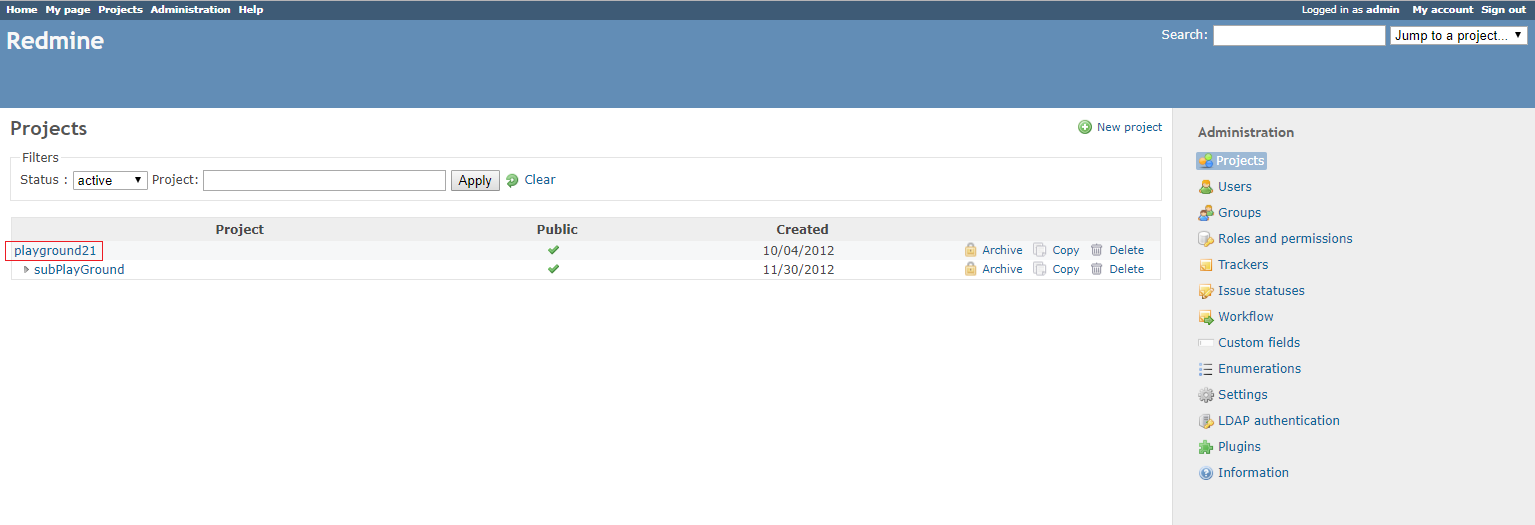Click the Plugins puzzle piece icon
Viewport: 1535px width, 525px height.
click(1206, 447)
